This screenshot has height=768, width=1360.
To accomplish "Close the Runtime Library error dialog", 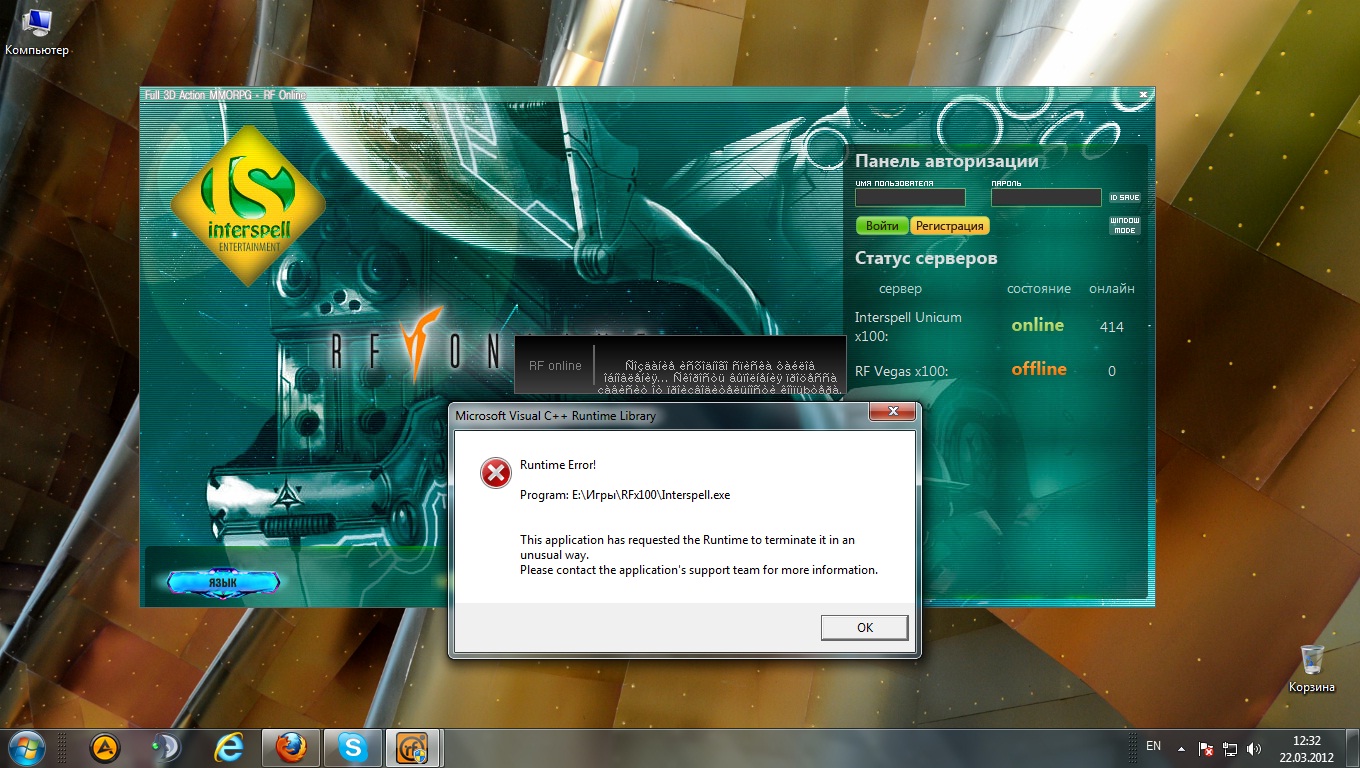I will point(892,412).
